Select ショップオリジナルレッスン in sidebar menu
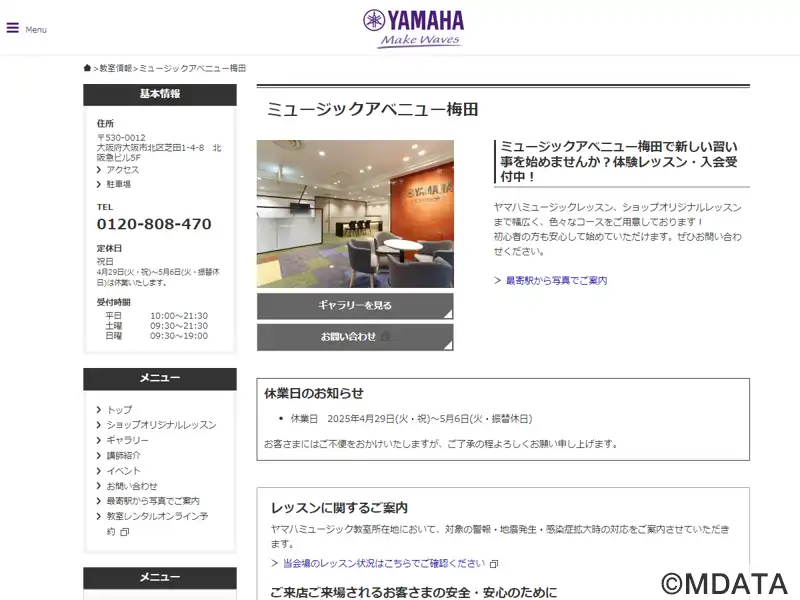800x600 pixels. (161, 425)
